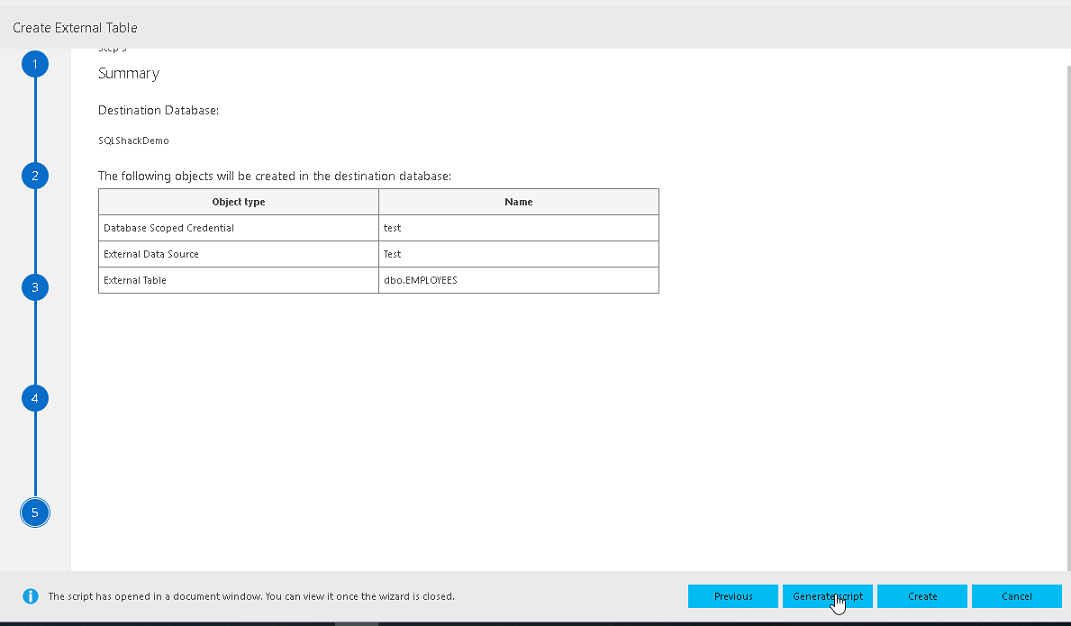This screenshot has height=626, width=1071.
Task: Cancel the Create External Table wizard
Action: (x=1016, y=596)
